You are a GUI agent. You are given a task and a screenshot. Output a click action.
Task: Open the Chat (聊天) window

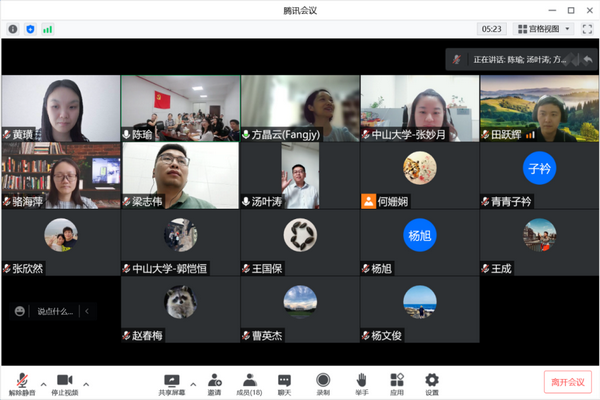tap(285, 383)
